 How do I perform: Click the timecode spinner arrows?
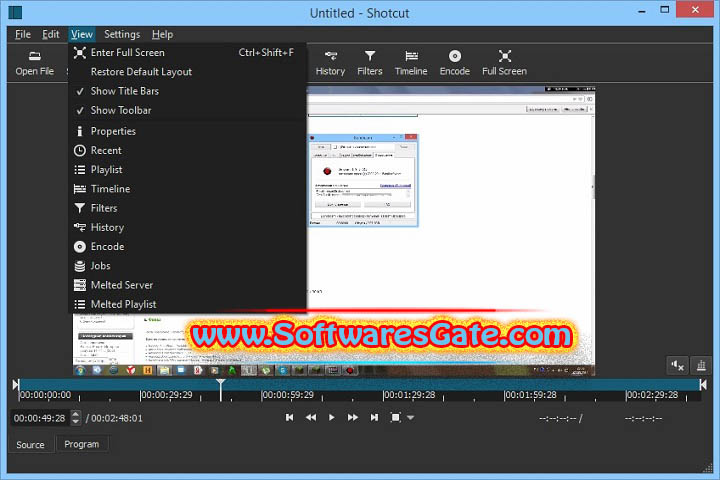coord(76,418)
